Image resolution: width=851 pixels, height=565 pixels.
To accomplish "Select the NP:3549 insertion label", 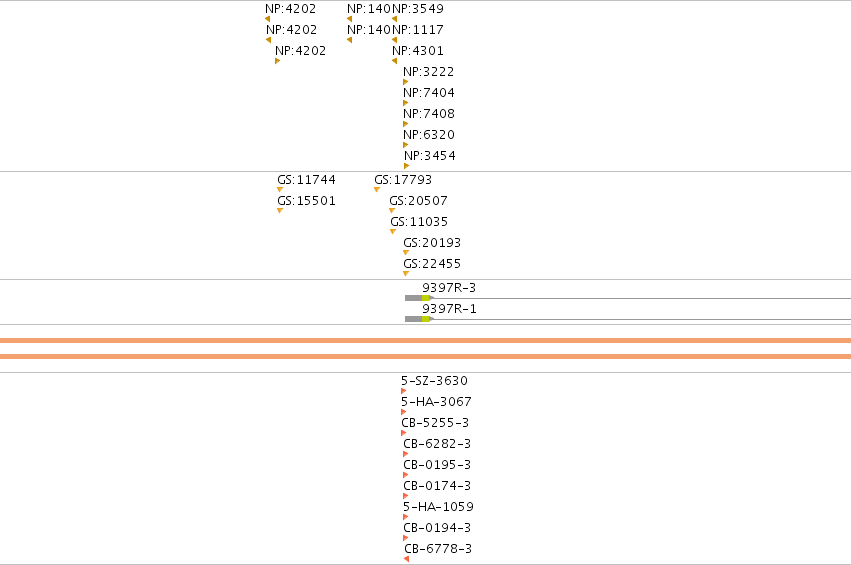I will click(418, 9).
